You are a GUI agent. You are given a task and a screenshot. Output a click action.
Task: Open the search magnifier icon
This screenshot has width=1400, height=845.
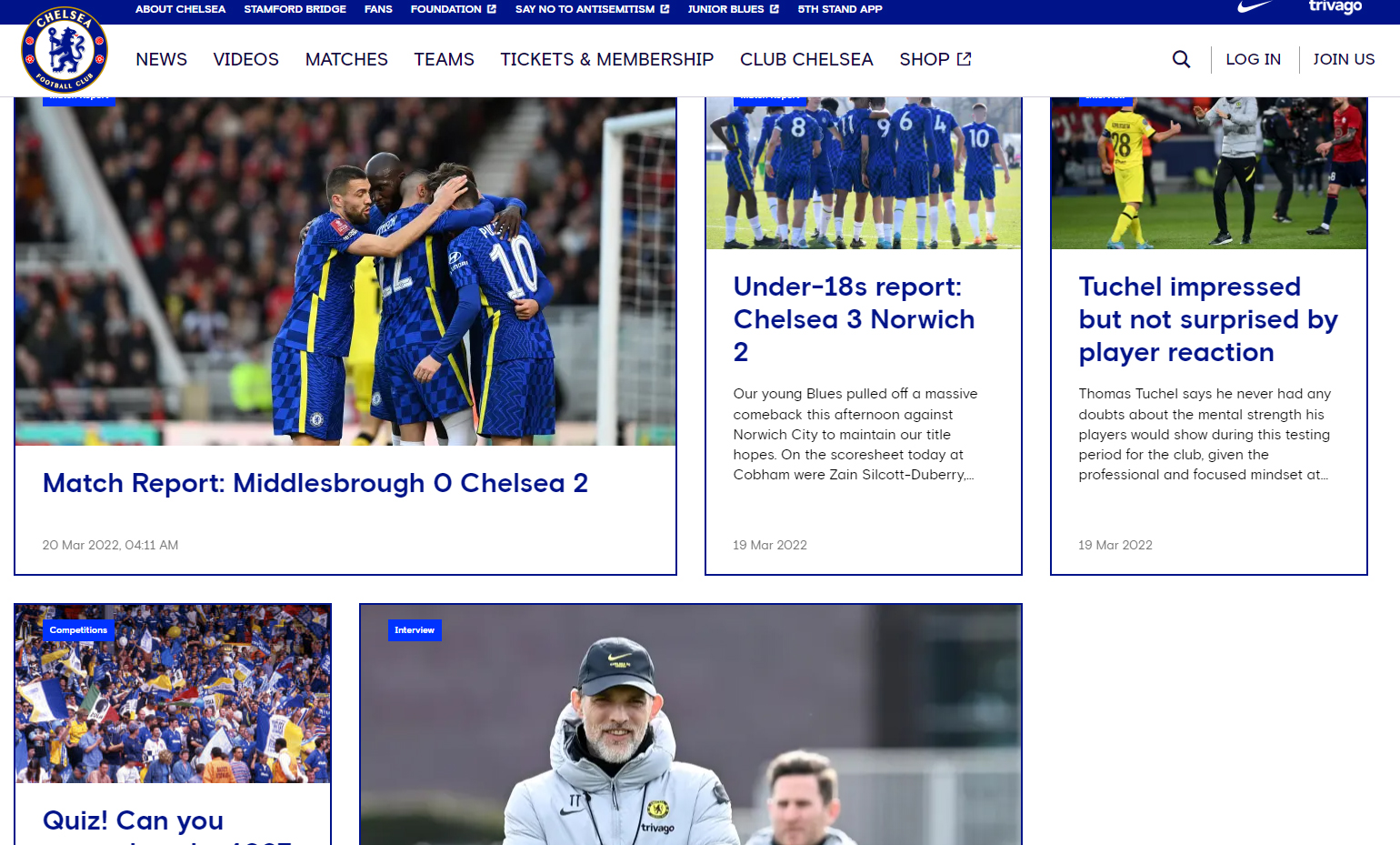[1181, 59]
